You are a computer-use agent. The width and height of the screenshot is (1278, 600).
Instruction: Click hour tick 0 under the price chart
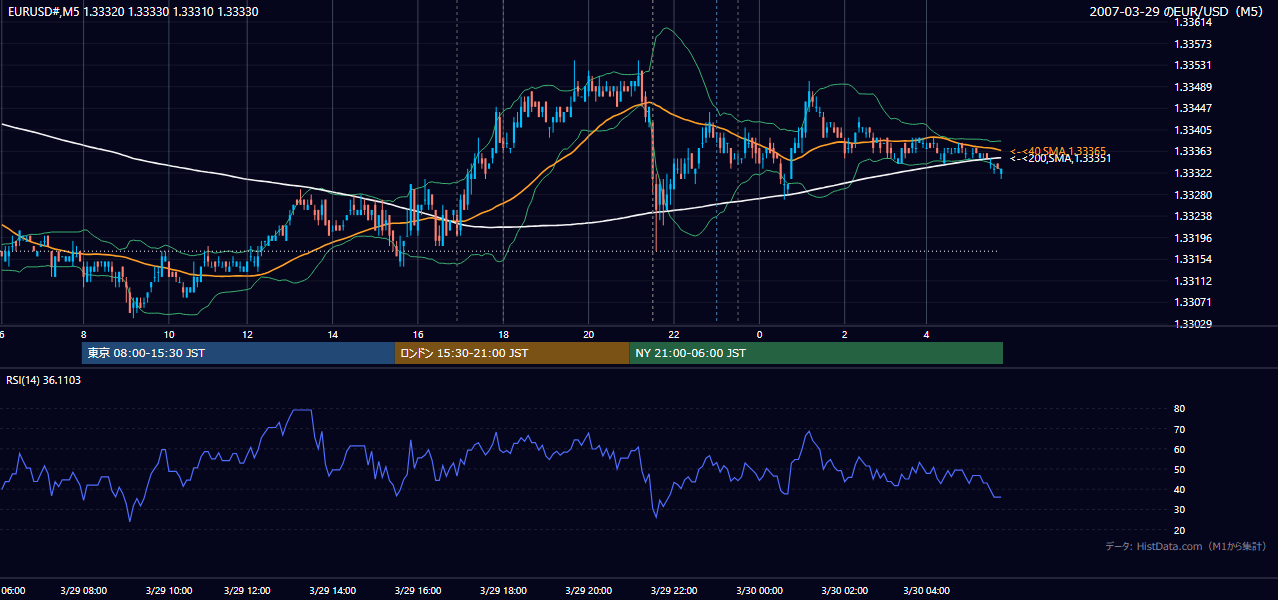(x=759, y=334)
